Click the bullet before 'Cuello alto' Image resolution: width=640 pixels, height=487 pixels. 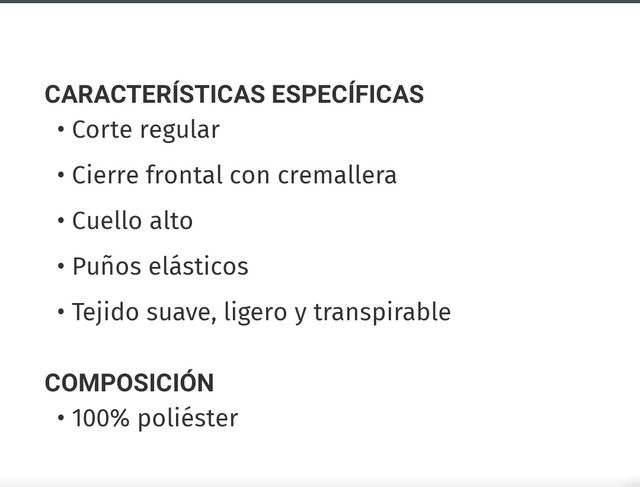(x=61, y=221)
